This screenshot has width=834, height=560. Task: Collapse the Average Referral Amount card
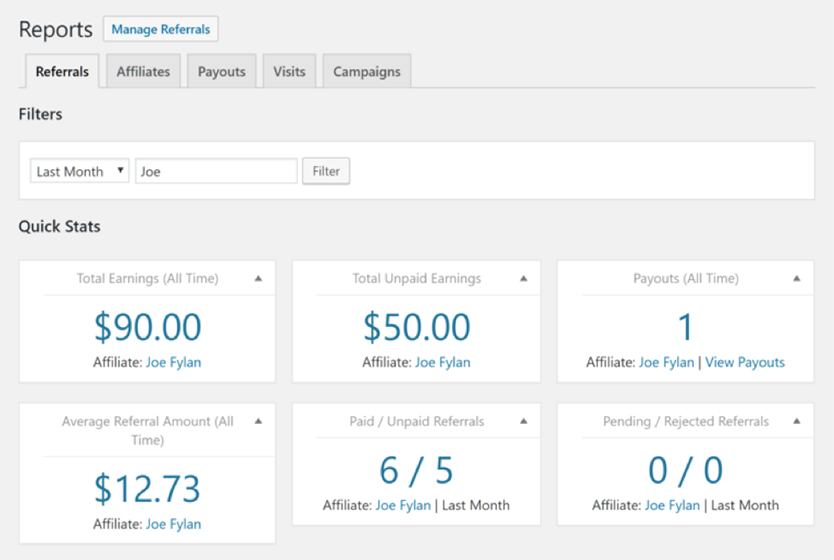point(258,422)
